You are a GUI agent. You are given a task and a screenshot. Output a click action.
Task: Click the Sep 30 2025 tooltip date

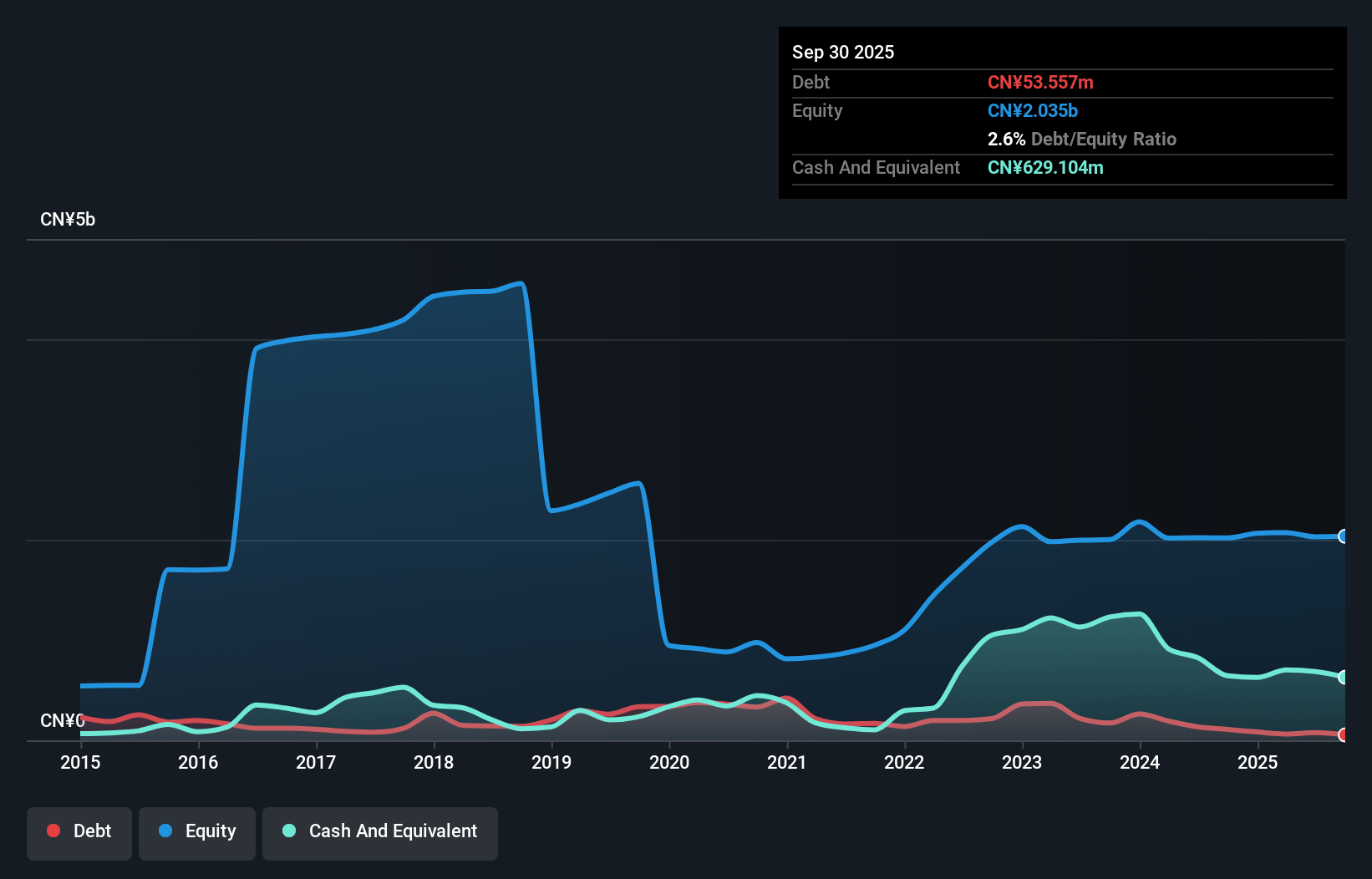click(843, 52)
